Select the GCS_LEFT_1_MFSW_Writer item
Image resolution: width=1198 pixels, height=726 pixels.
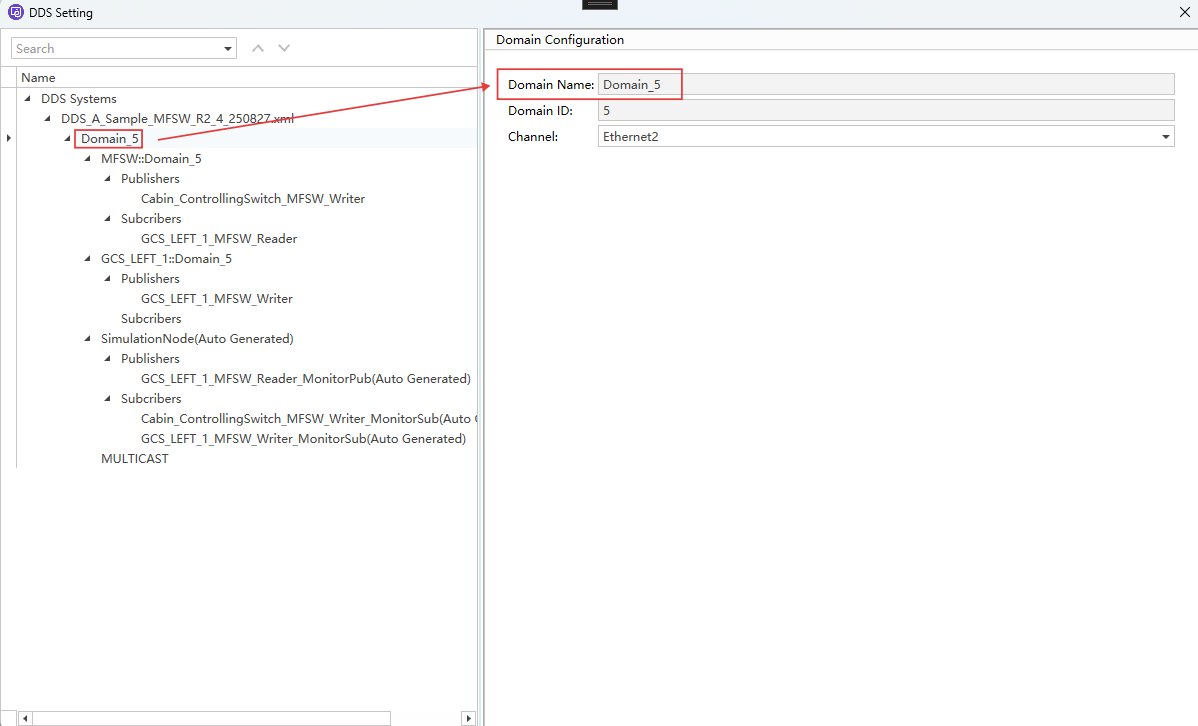coord(216,299)
